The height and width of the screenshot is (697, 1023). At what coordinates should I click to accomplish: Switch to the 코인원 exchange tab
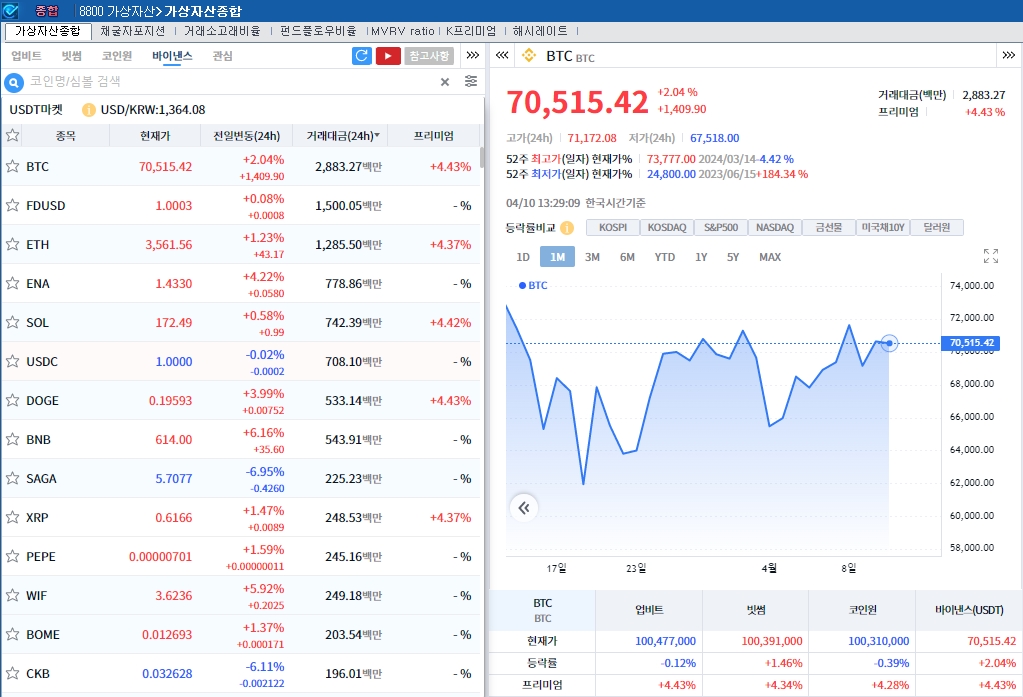[117, 56]
